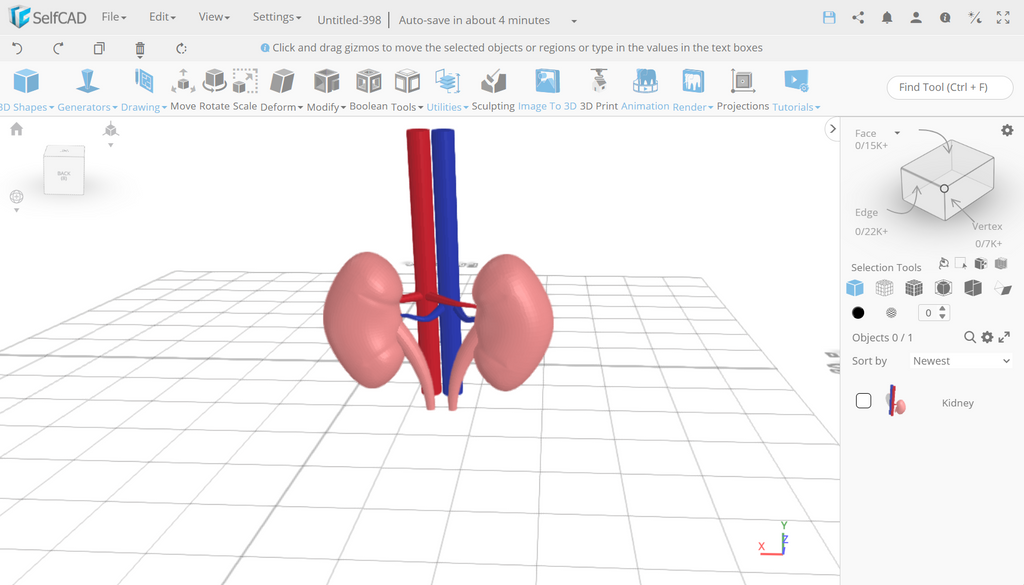Expand the Boolean menu
This screenshot has width=1024, height=585.
(x=368, y=105)
